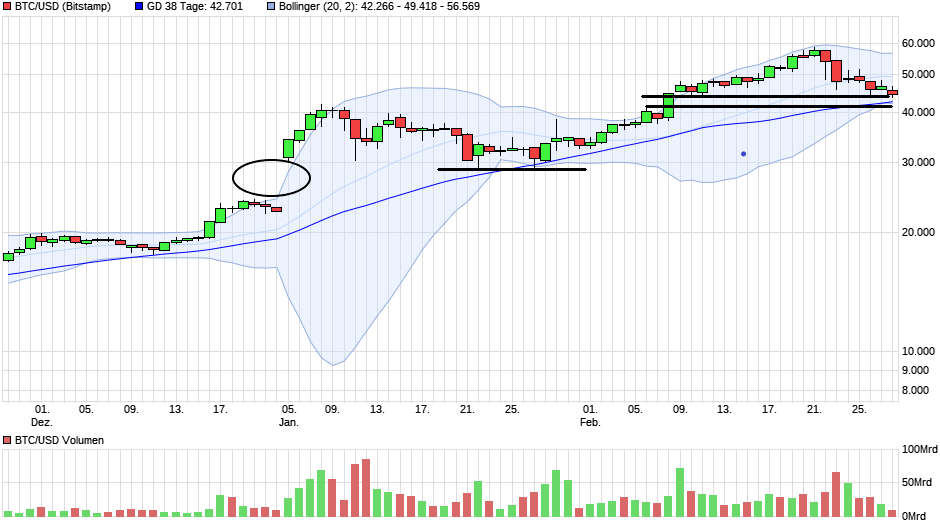The image size is (940, 526).
Task: Click the red BTC/USD Volumen legend swatch
Action: tap(7, 440)
